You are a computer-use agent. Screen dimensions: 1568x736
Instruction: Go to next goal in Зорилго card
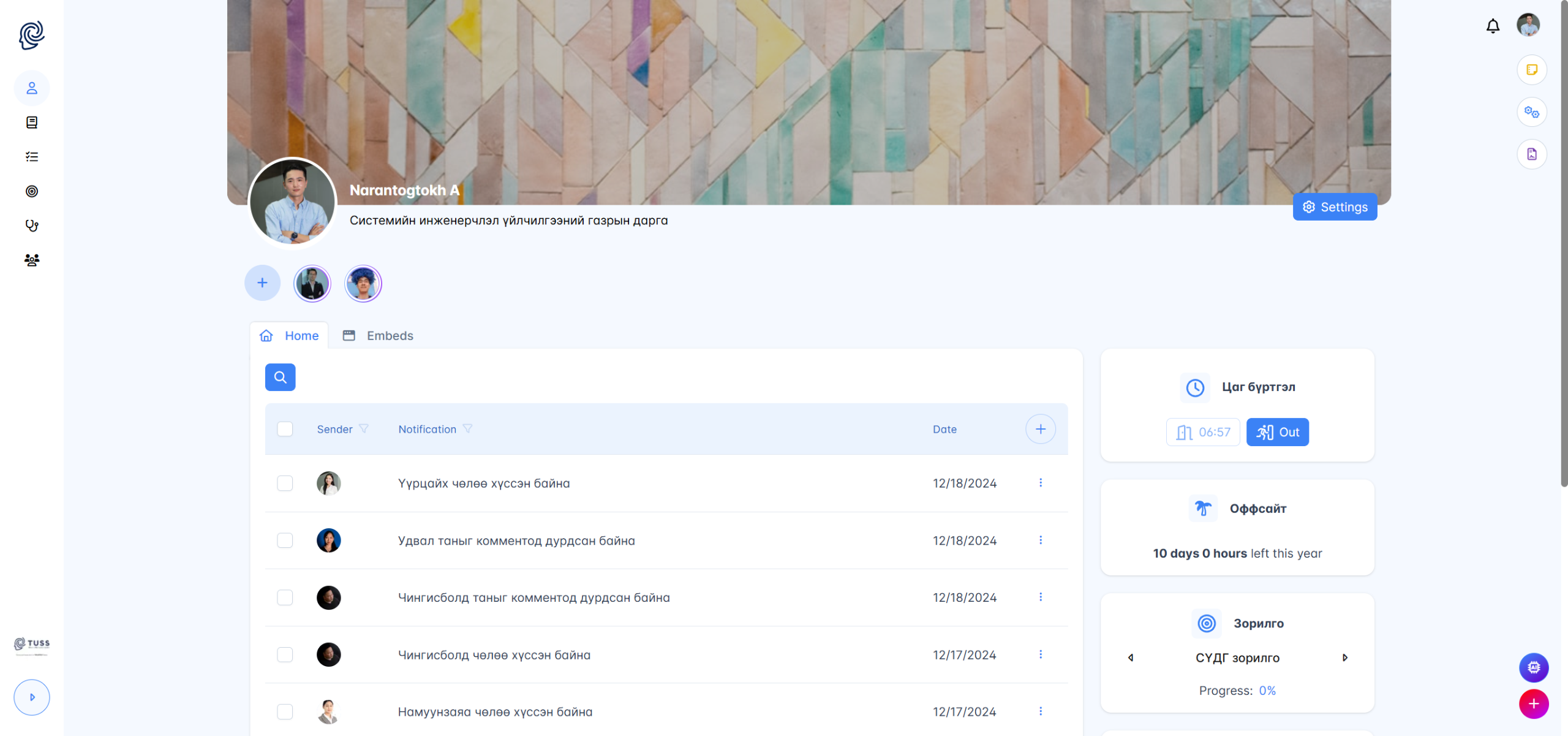click(x=1344, y=658)
